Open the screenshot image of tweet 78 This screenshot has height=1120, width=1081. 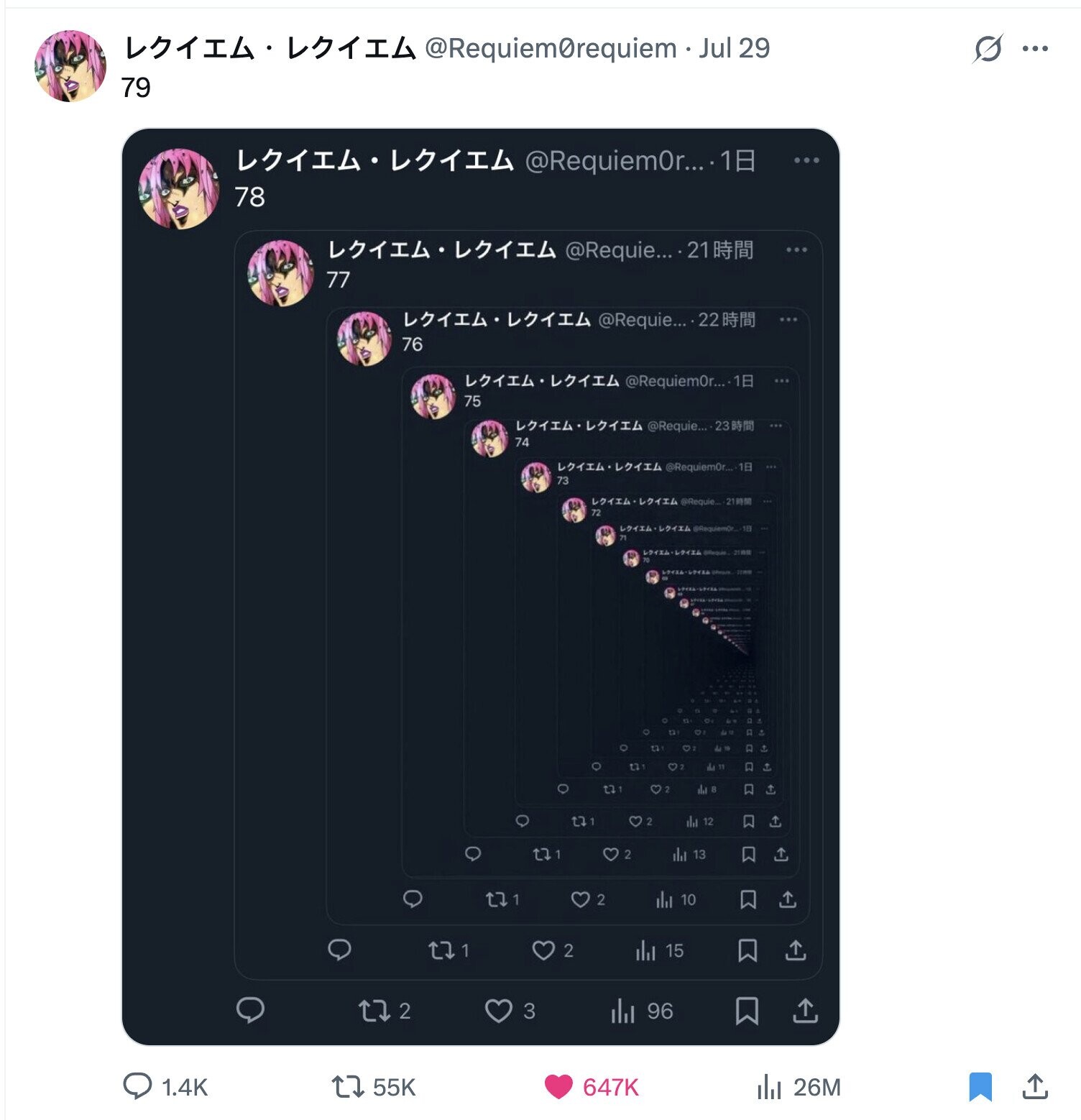(481, 587)
